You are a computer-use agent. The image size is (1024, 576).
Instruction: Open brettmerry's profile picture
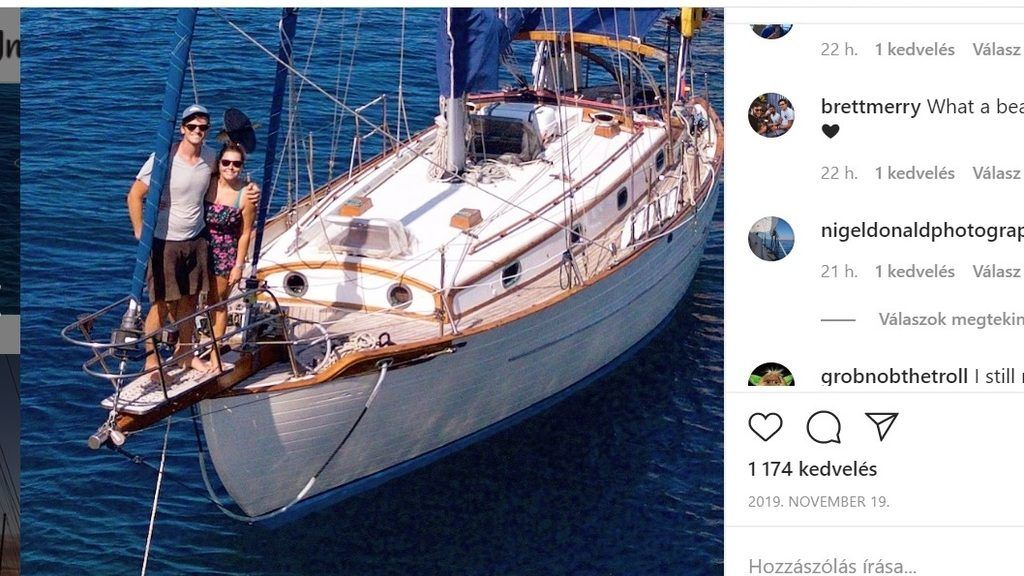[x=771, y=116]
